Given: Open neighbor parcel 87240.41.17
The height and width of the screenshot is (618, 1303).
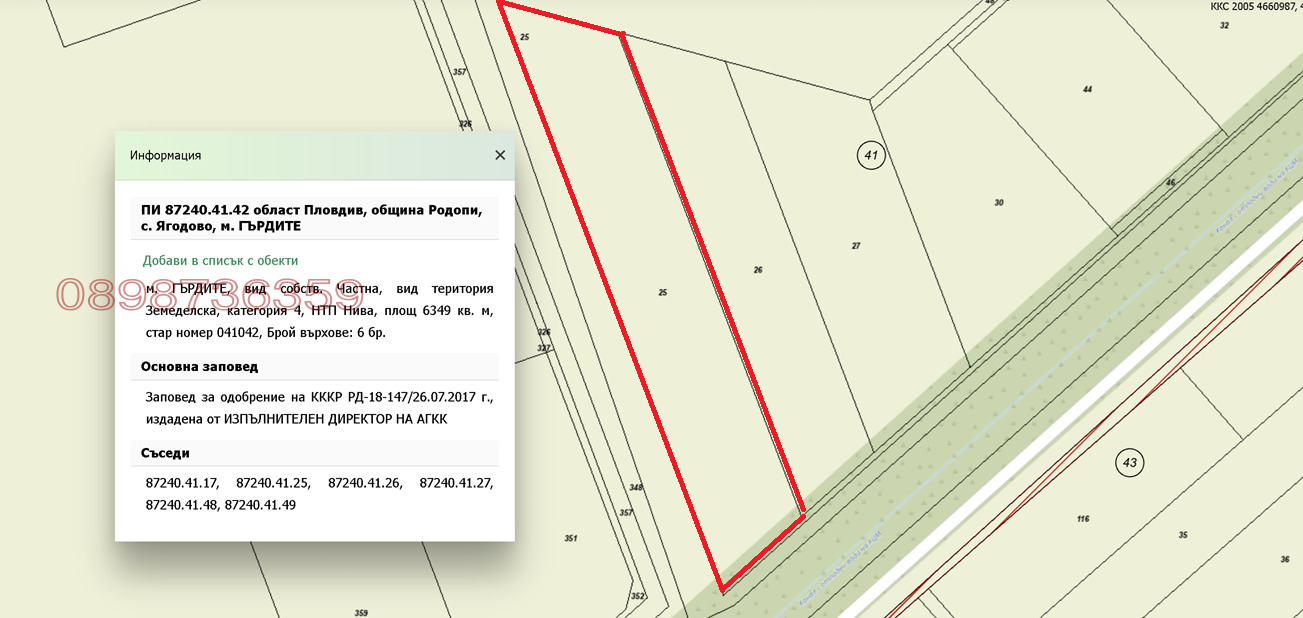Looking at the screenshot, I should click(181, 483).
